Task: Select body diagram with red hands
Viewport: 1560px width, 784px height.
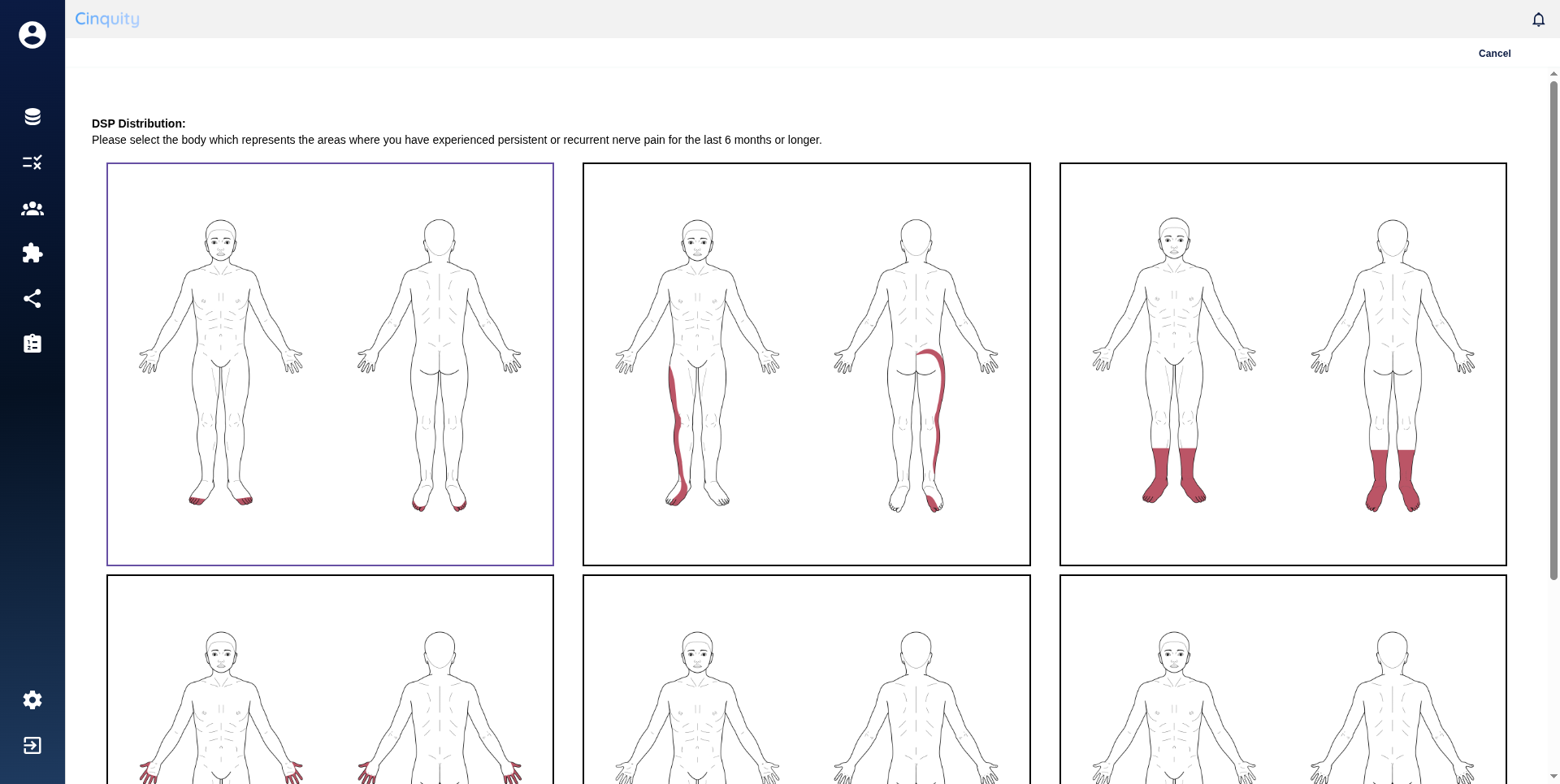Action: 330,679
